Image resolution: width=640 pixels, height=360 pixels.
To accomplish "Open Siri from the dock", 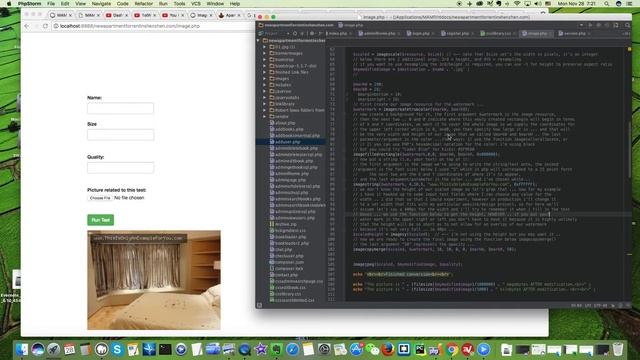I will [x=38, y=349].
